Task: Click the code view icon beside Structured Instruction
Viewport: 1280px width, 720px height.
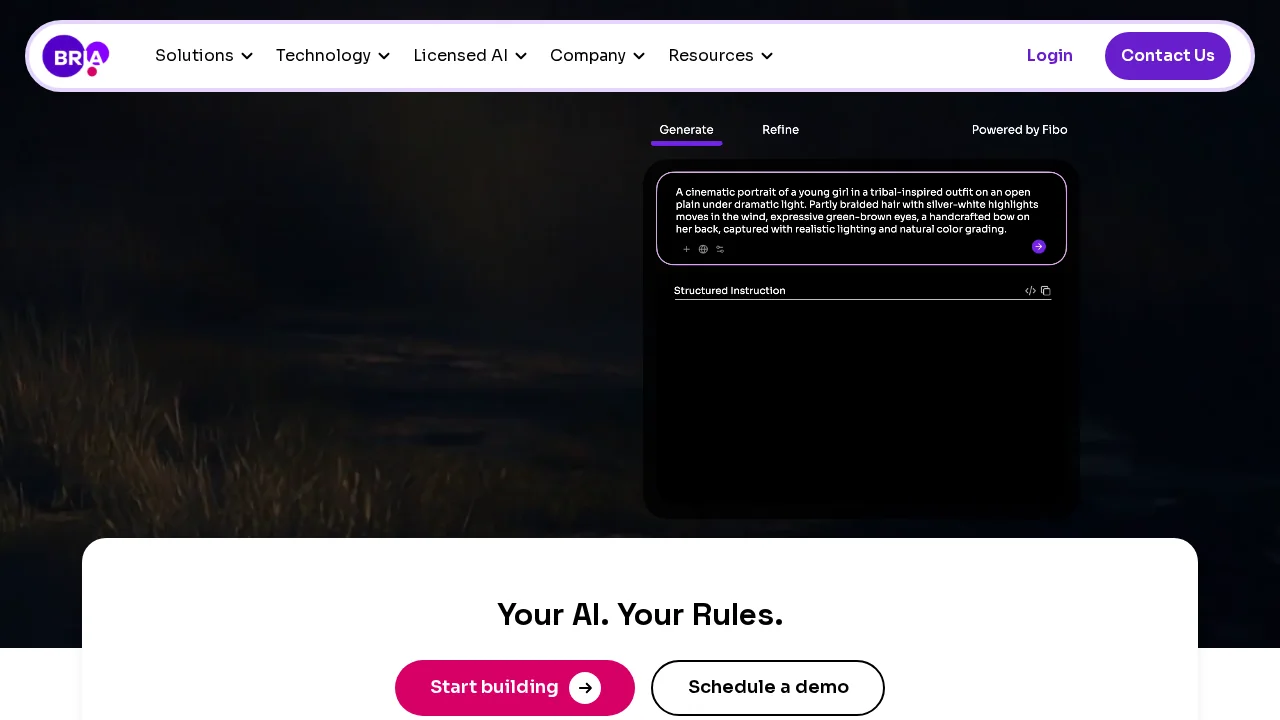Action: pos(1030,291)
